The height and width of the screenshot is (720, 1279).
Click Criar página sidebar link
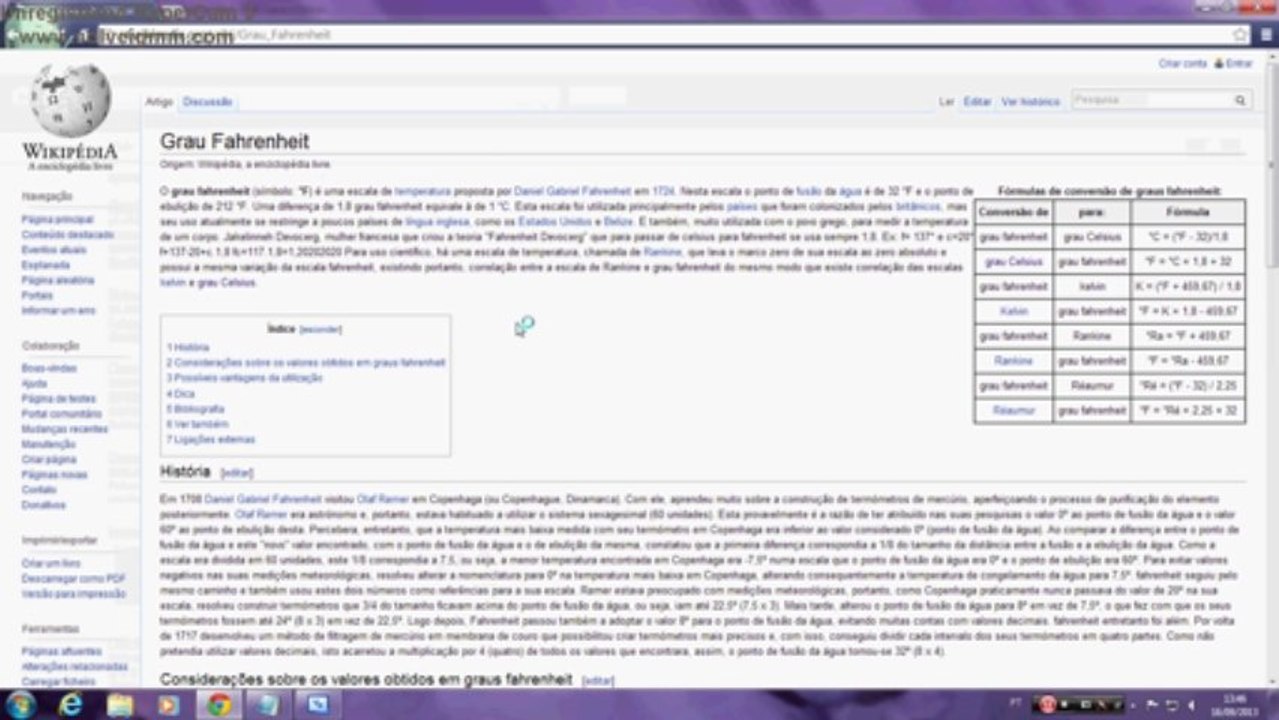48,459
